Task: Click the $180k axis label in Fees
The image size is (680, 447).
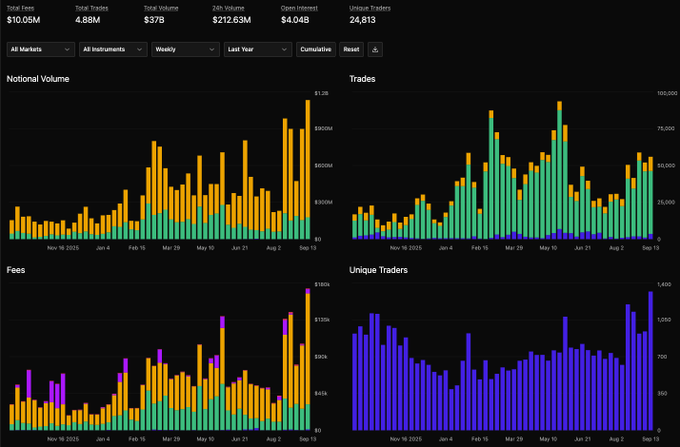Action: 322,284
